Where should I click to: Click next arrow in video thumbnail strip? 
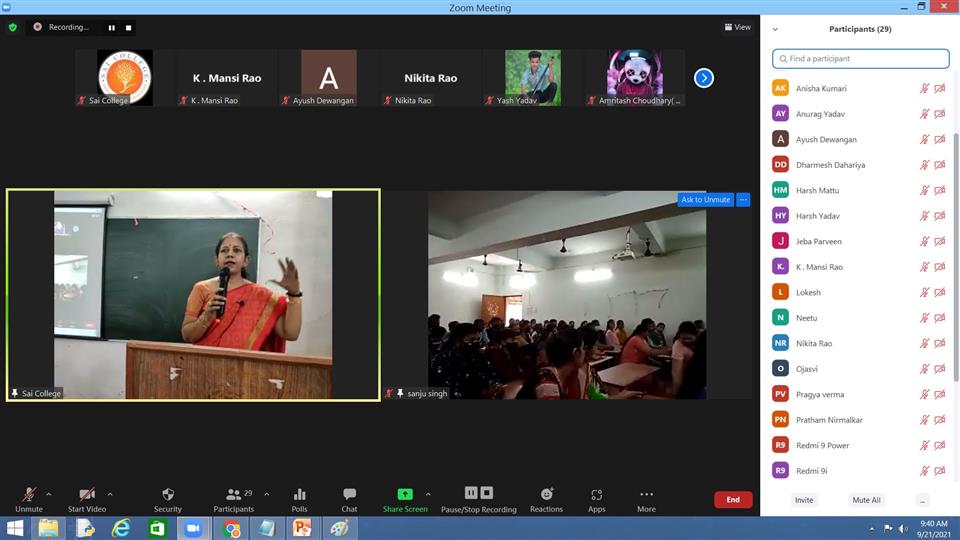click(704, 78)
